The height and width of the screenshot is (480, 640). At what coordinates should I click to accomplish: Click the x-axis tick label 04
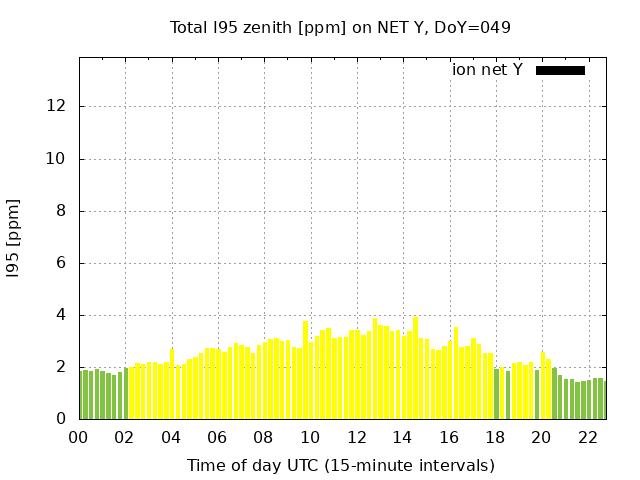tap(171, 437)
